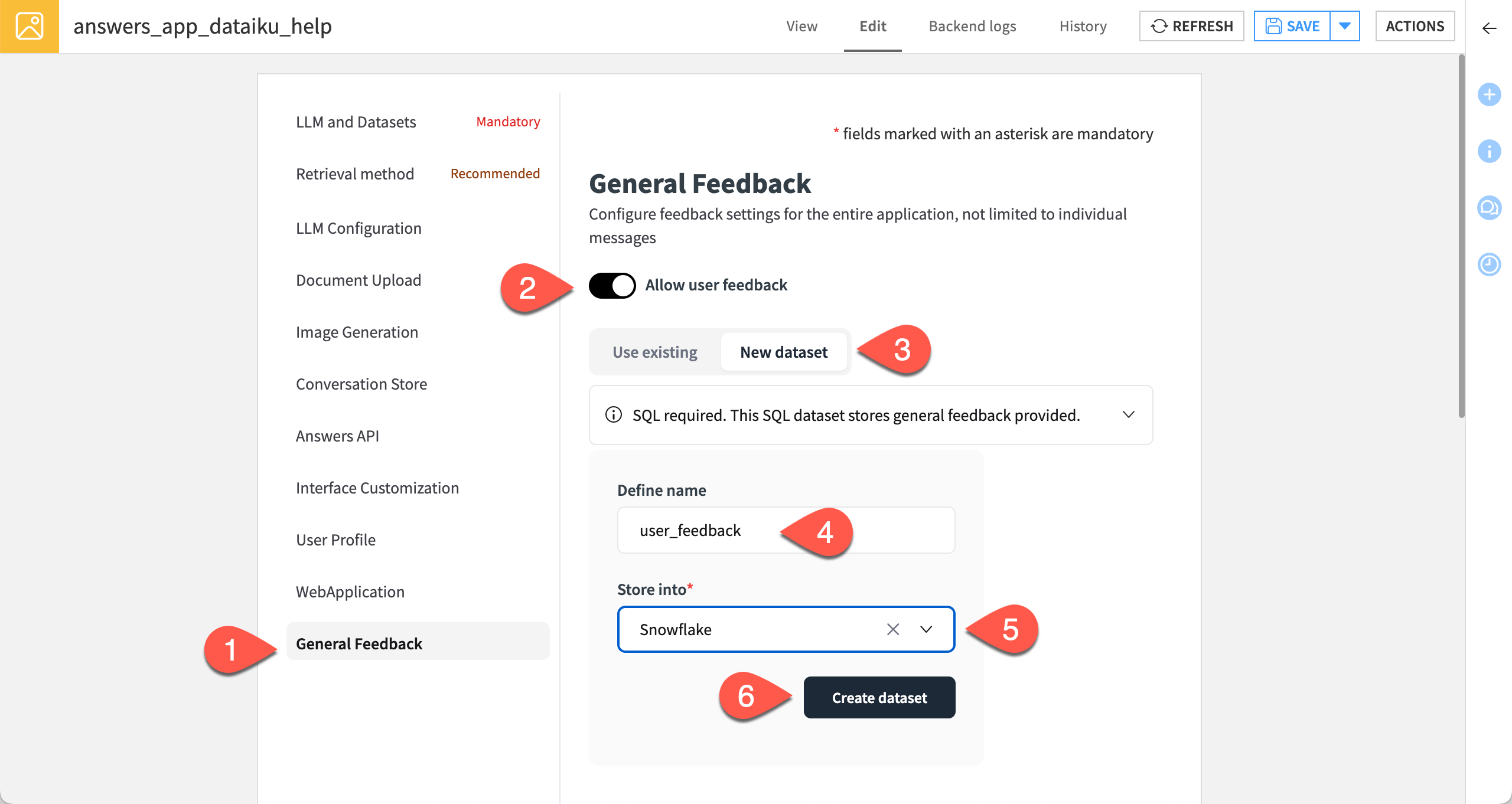Screen dimensions: 1512x804
Task: Collapse the SQL required notice chevron
Action: pyautogui.click(x=1129, y=414)
